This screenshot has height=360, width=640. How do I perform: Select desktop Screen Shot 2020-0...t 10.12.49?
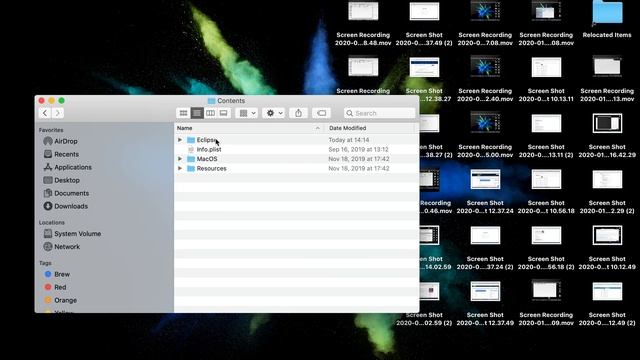[607, 247]
